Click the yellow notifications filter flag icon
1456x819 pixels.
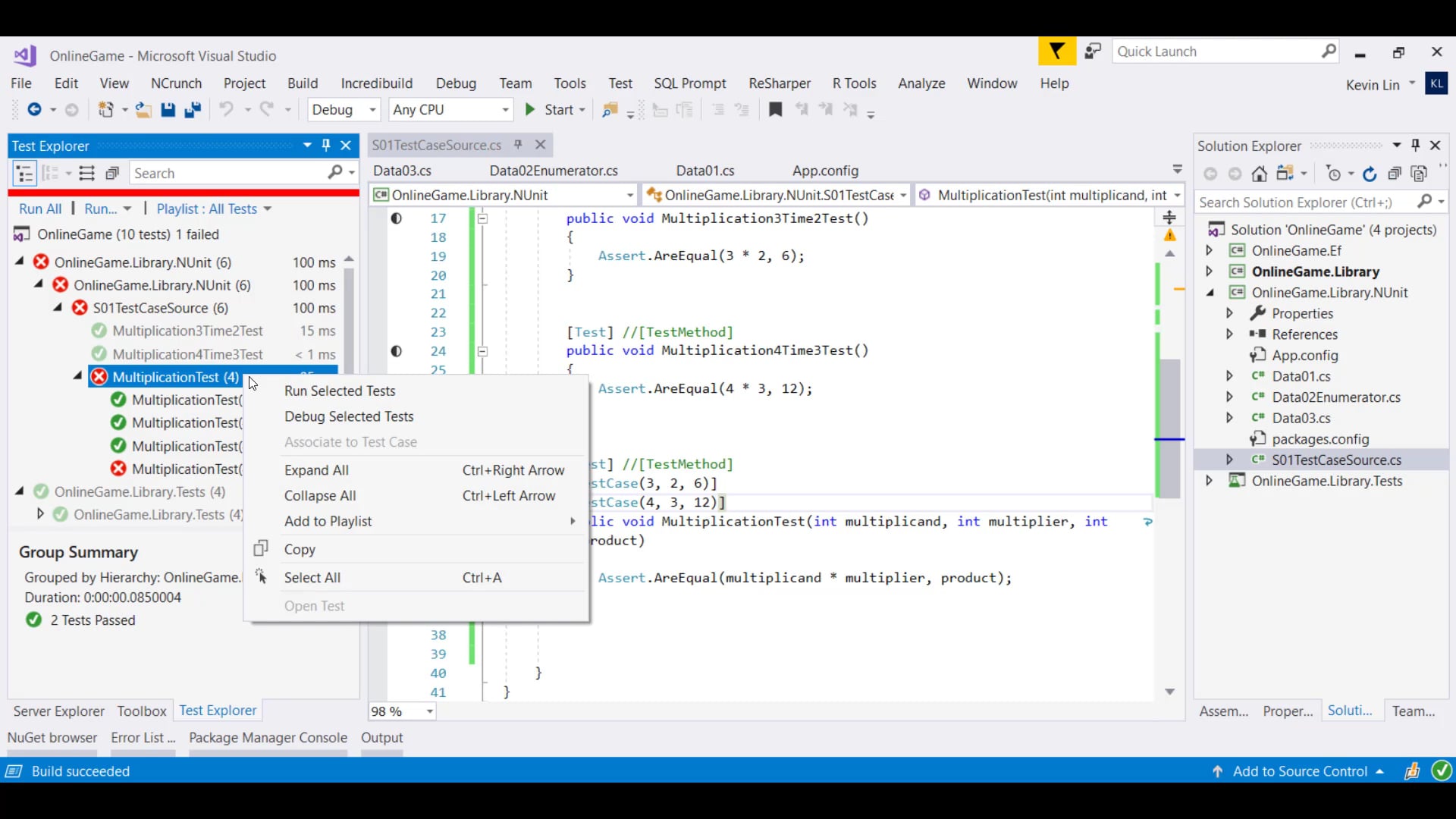pyautogui.click(x=1056, y=52)
